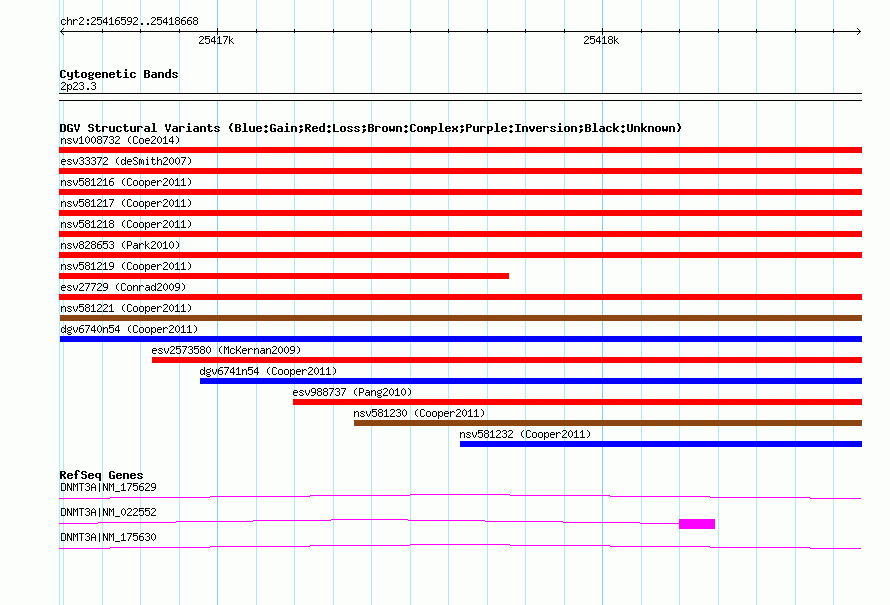
Task: Click the short nsv581219 (Cooper2011) red bar
Action: (284, 276)
